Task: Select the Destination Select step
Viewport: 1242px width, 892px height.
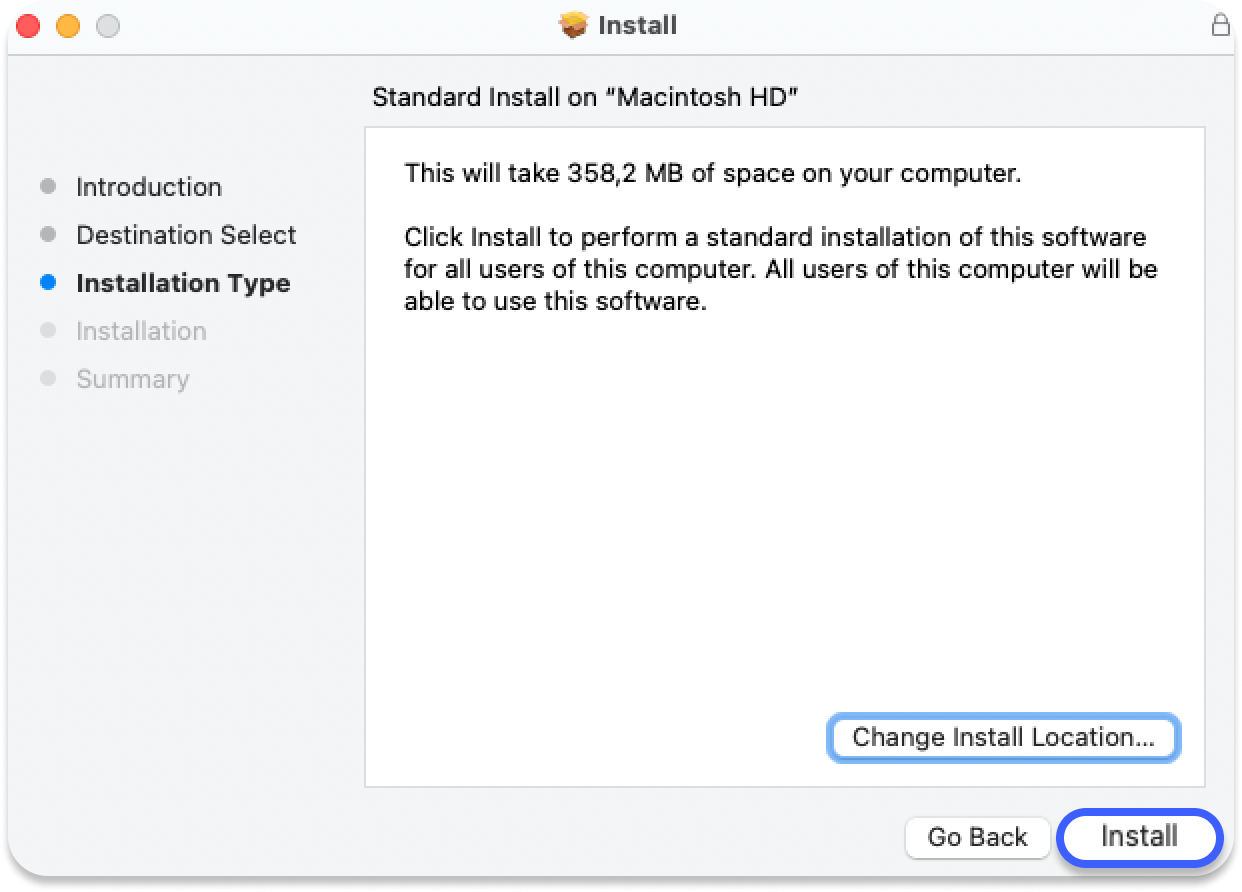Action: coord(186,235)
